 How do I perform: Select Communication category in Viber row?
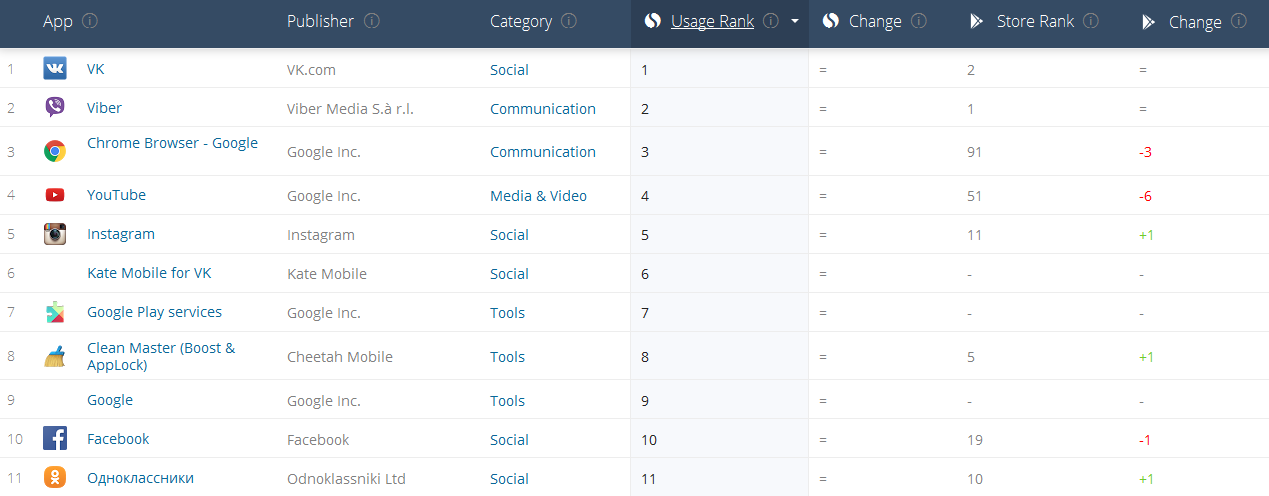point(542,109)
